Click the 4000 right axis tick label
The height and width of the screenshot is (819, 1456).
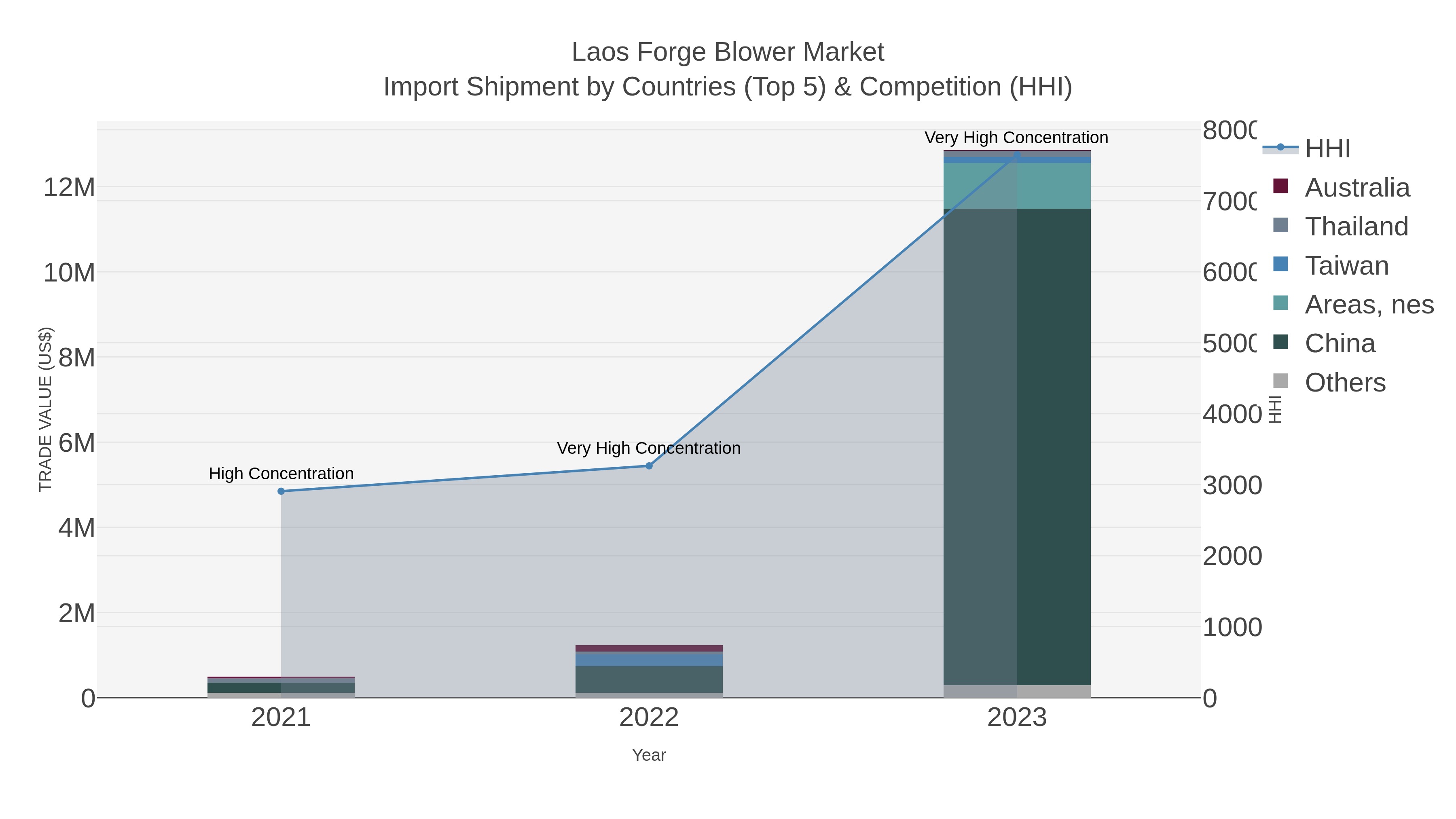point(1232,414)
